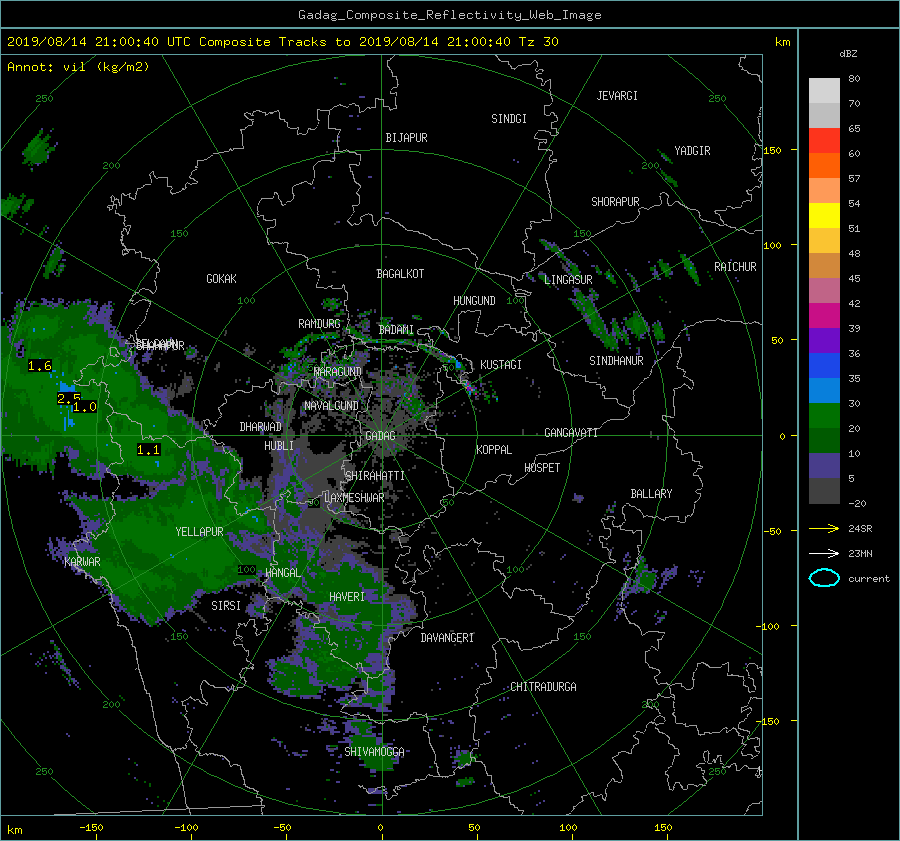Click the BALLARY city label
The width and height of the screenshot is (900, 841).
651,494
